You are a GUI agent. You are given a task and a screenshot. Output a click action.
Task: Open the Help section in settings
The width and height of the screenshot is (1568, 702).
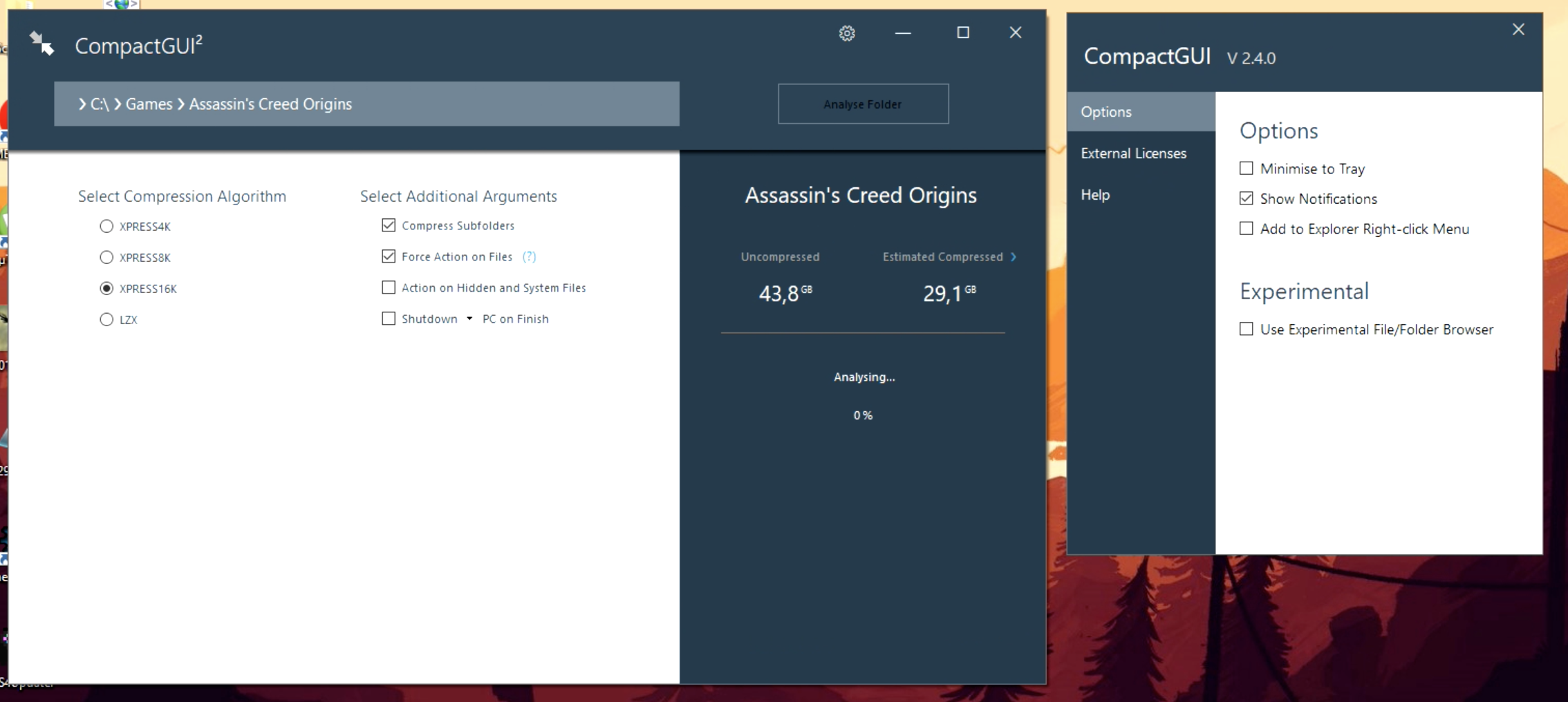pos(1095,195)
